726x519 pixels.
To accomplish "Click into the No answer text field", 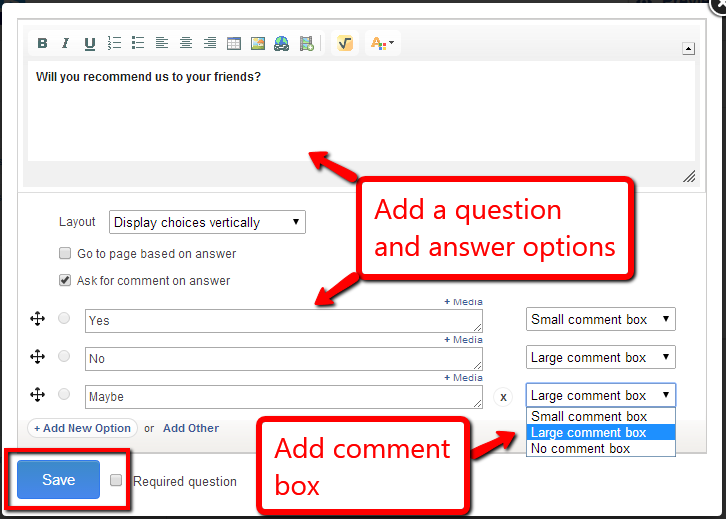I will 283,359.
